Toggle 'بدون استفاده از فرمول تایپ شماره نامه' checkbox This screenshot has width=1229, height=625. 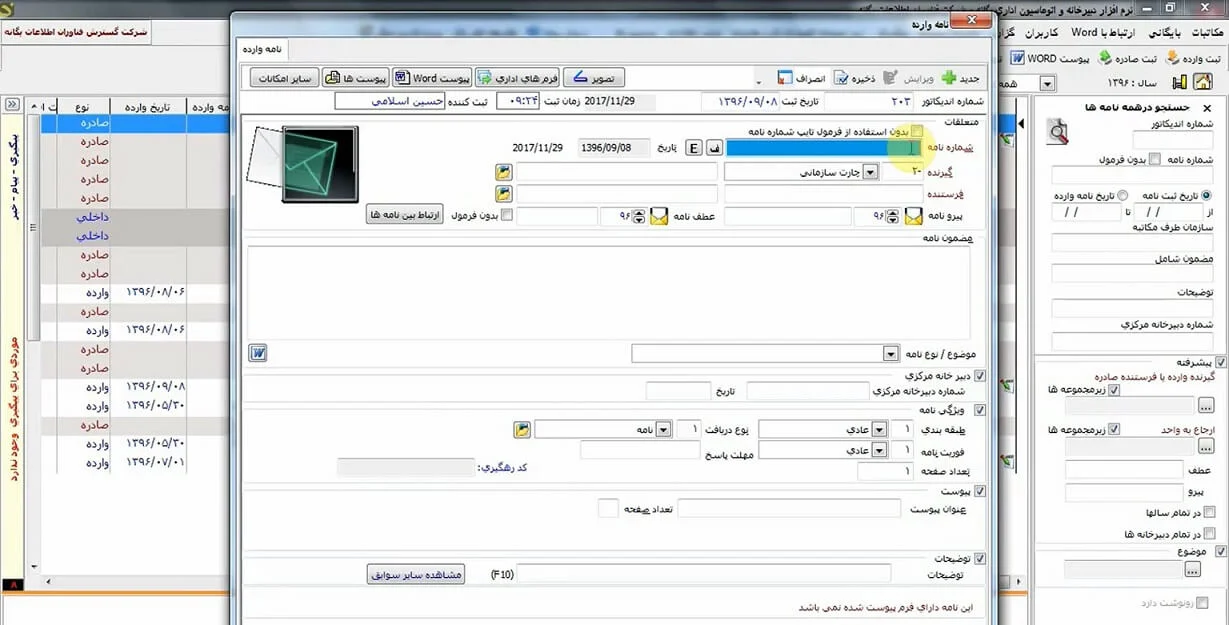click(x=917, y=131)
